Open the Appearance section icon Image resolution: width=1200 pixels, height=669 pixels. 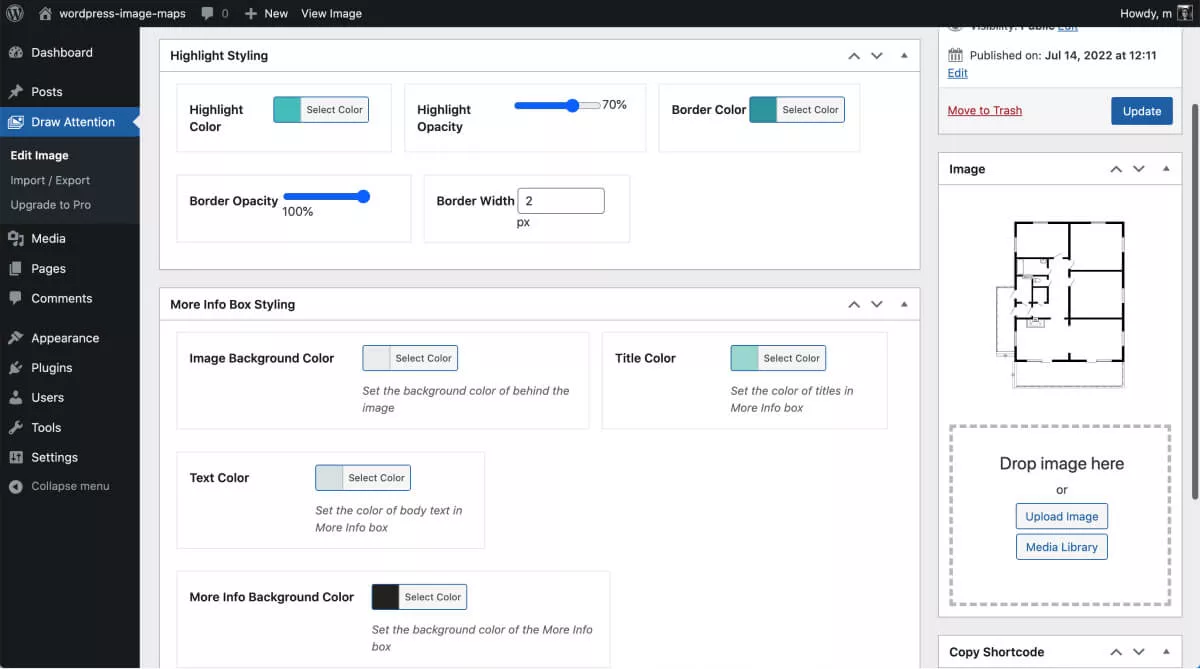15,338
